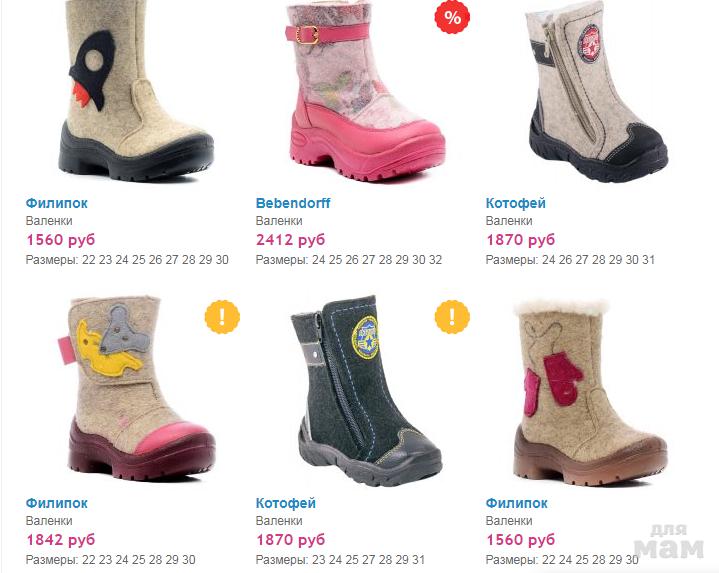Select size 22 for rocket Филипок boots
Viewport: 719px width, 573px height.
[x=88, y=260]
